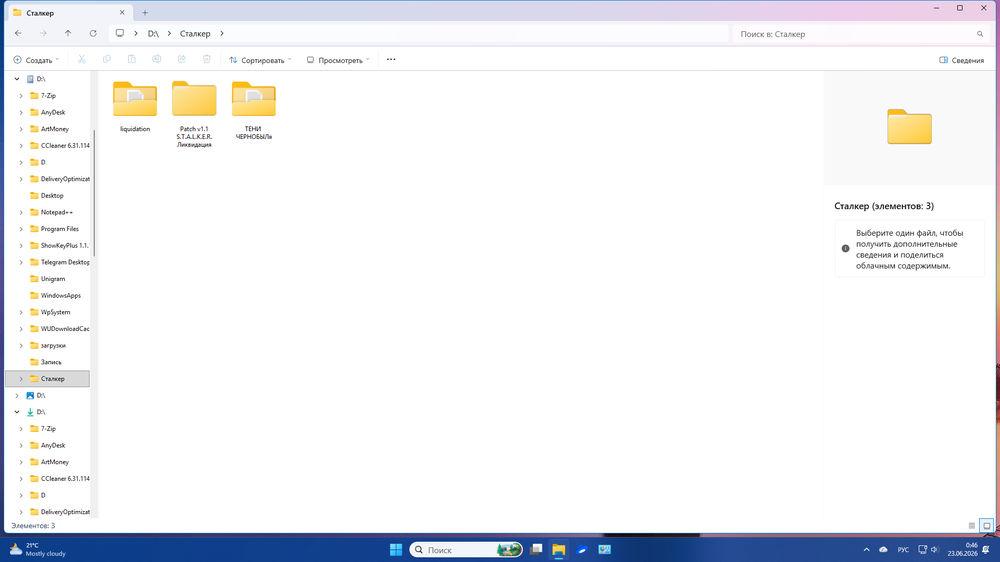Click the Rename icon in toolbar
The image size is (1000, 562).
coord(156,59)
